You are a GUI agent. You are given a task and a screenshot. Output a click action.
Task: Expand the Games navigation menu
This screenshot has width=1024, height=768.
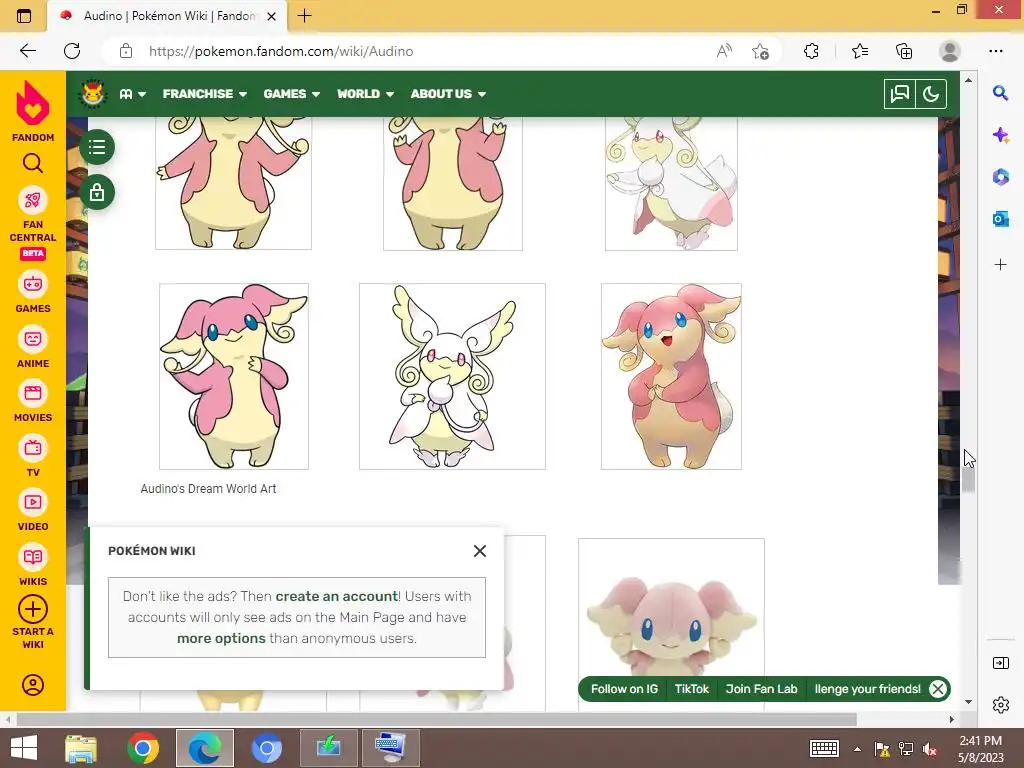291,94
